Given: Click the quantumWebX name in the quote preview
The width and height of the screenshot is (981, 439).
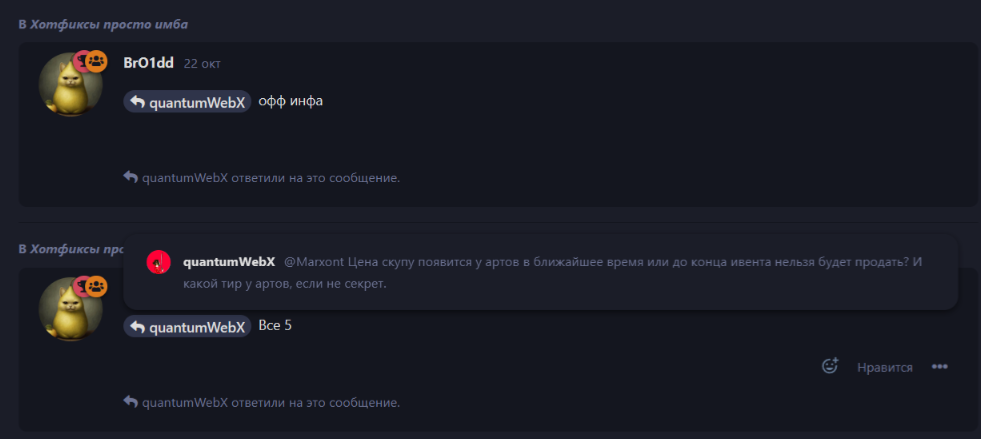Looking at the screenshot, I should coord(229,262).
